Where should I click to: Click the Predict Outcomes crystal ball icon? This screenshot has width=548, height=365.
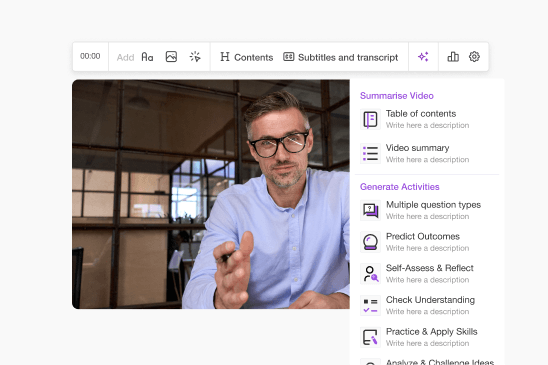[370, 242]
